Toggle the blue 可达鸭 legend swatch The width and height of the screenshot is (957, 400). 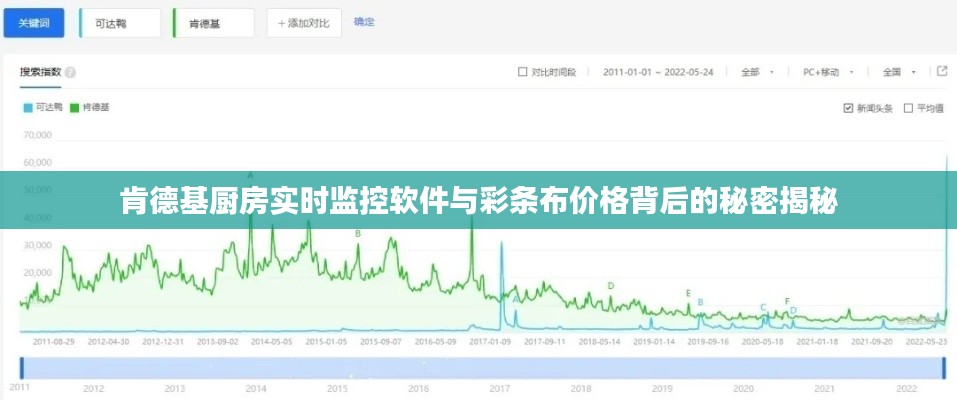pyautogui.click(x=27, y=107)
